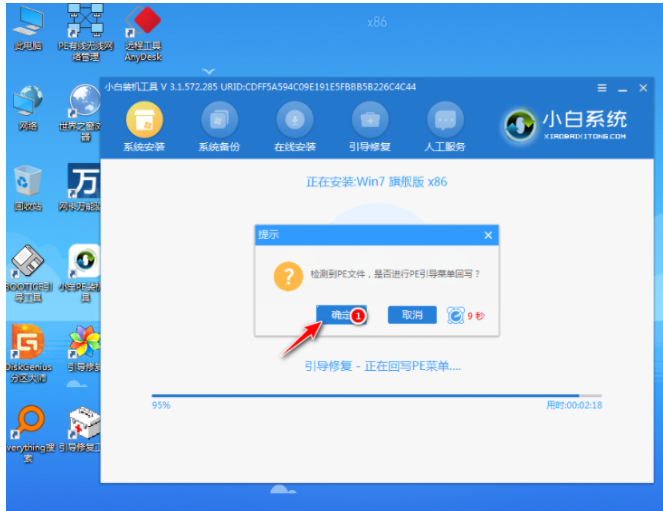This screenshot has height=511, width=663.
Task: Click the dialog message about PE引导菜单回写
Action: pyautogui.click(x=395, y=274)
